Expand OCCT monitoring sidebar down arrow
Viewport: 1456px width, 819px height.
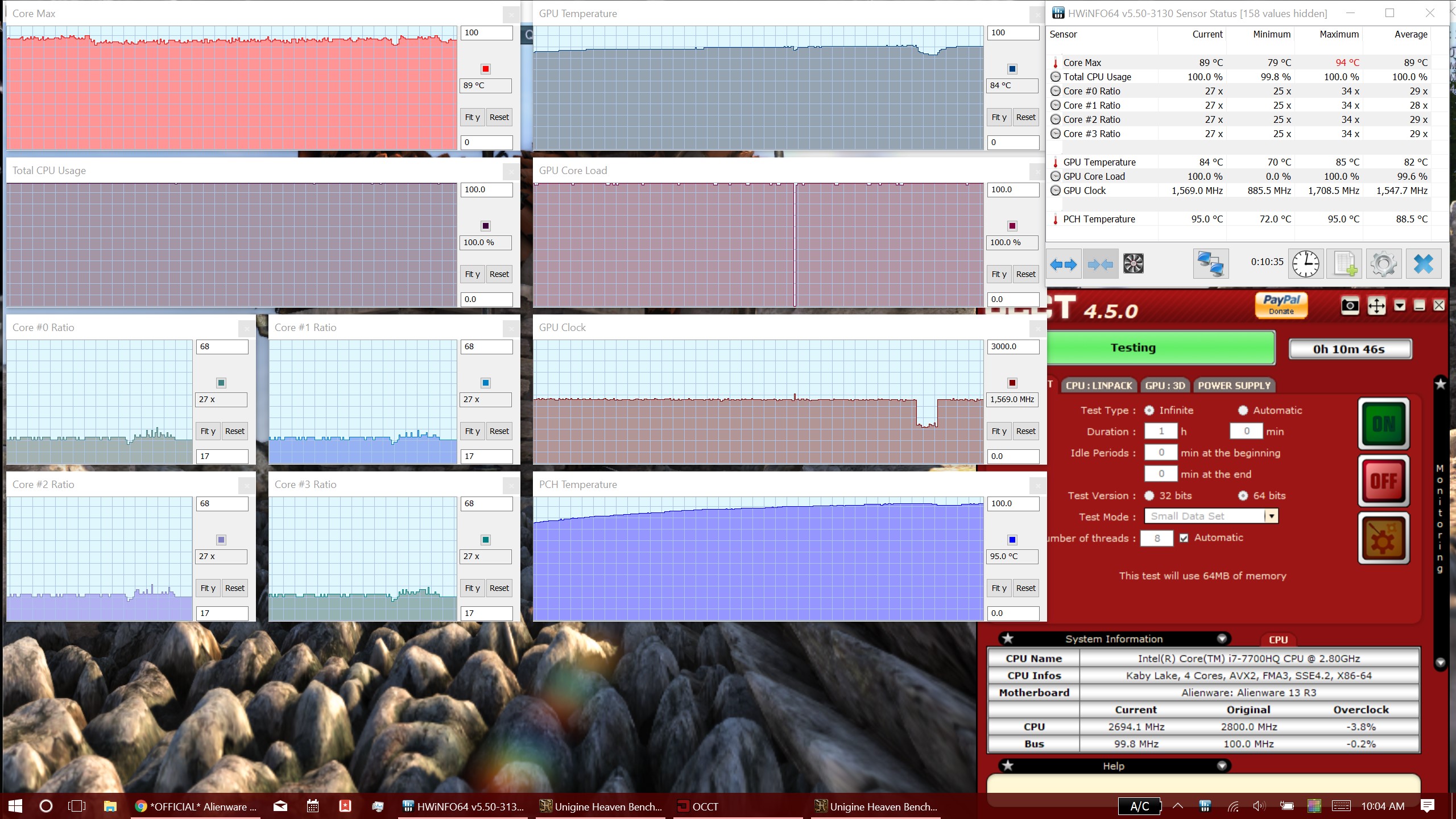[x=1440, y=663]
